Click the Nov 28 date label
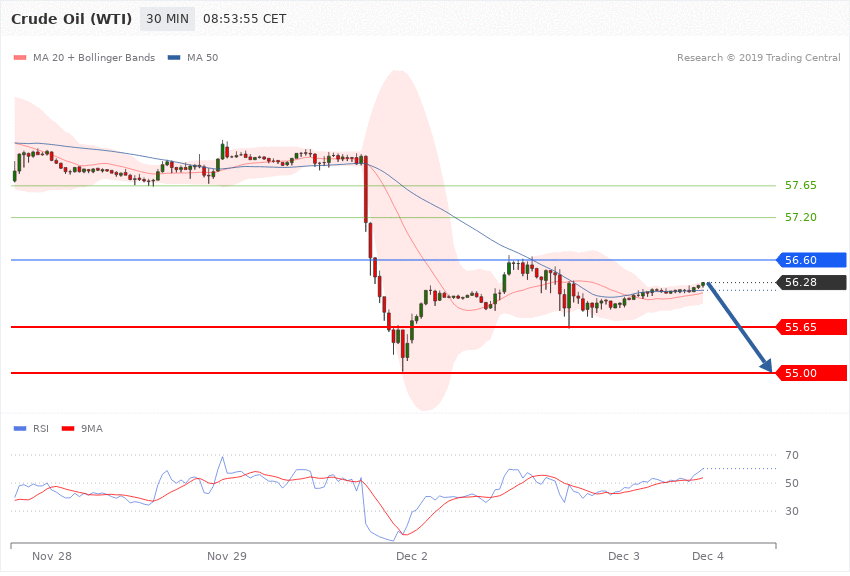This screenshot has width=850, height=576. (x=51, y=556)
